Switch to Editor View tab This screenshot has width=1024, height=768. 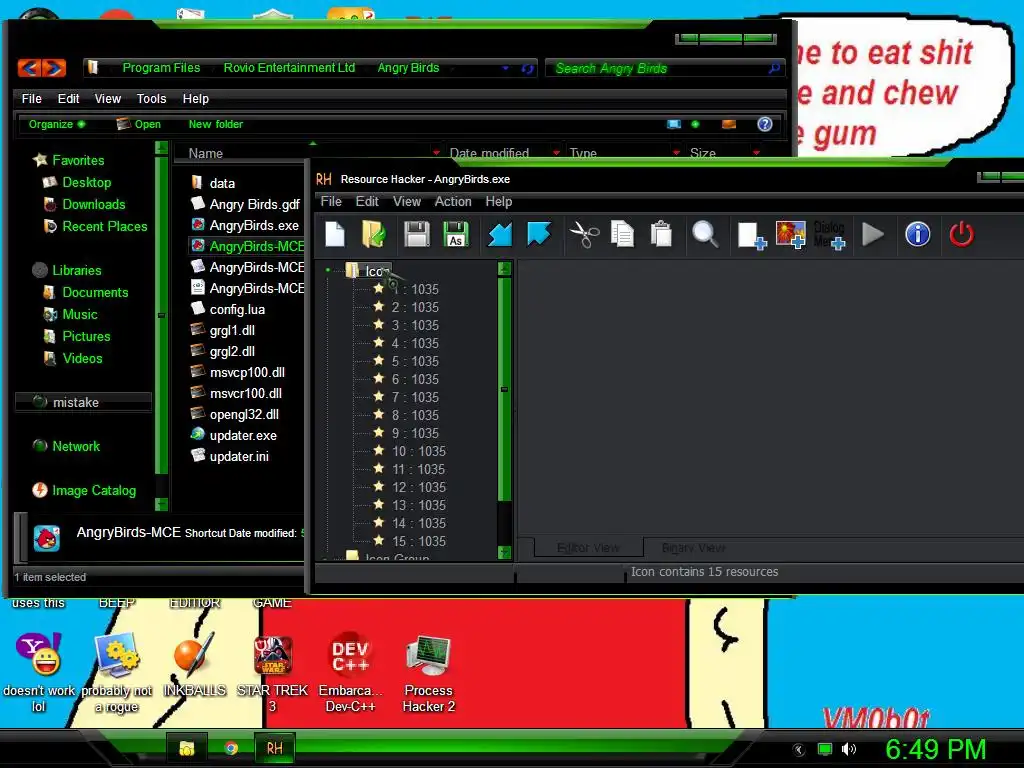click(x=588, y=548)
